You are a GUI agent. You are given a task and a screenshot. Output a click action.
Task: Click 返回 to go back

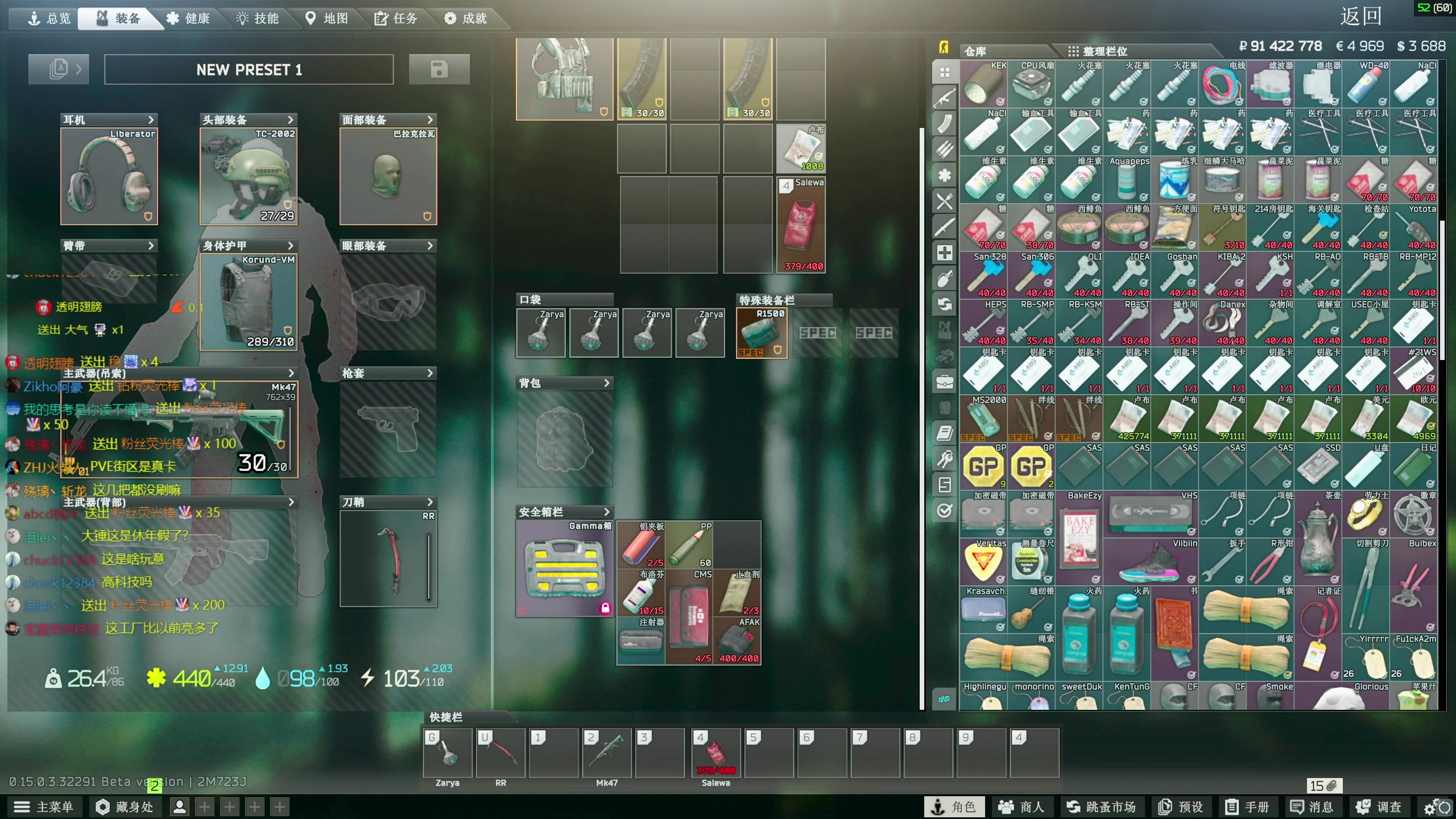pos(1360,16)
